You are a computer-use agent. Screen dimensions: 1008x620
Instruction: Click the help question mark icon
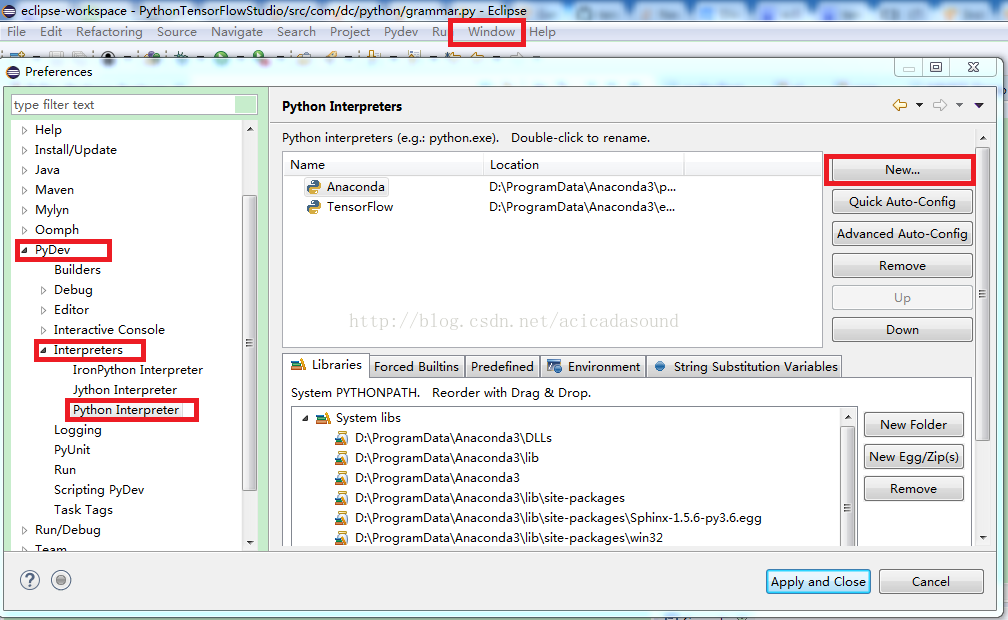pos(30,580)
